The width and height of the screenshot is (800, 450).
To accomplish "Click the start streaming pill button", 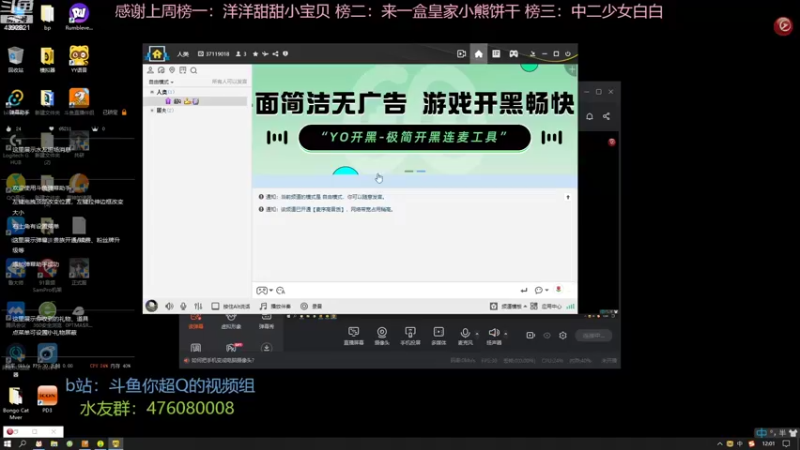I will point(593,335).
